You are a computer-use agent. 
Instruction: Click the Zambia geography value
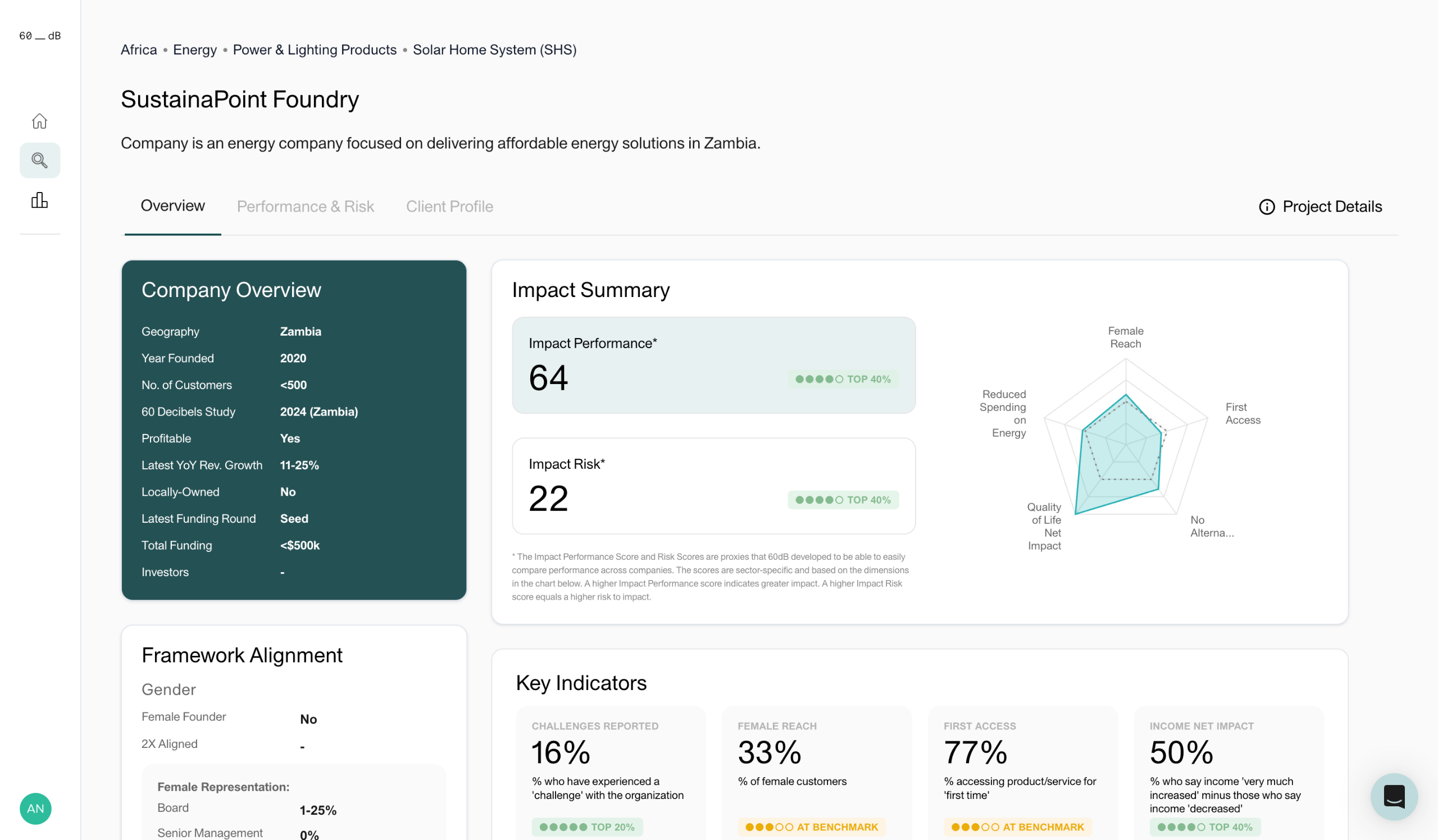tap(301, 331)
